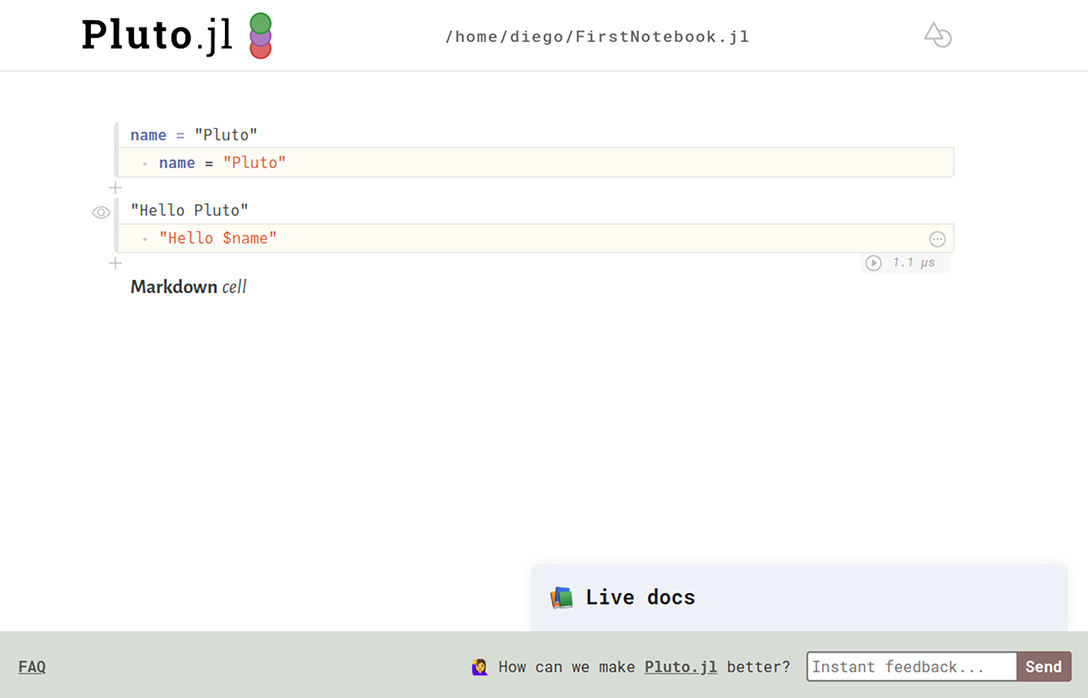1088x698 pixels.
Task: Click the "Hello Pluto" cell output
Action: pyautogui.click(x=189, y=210)
